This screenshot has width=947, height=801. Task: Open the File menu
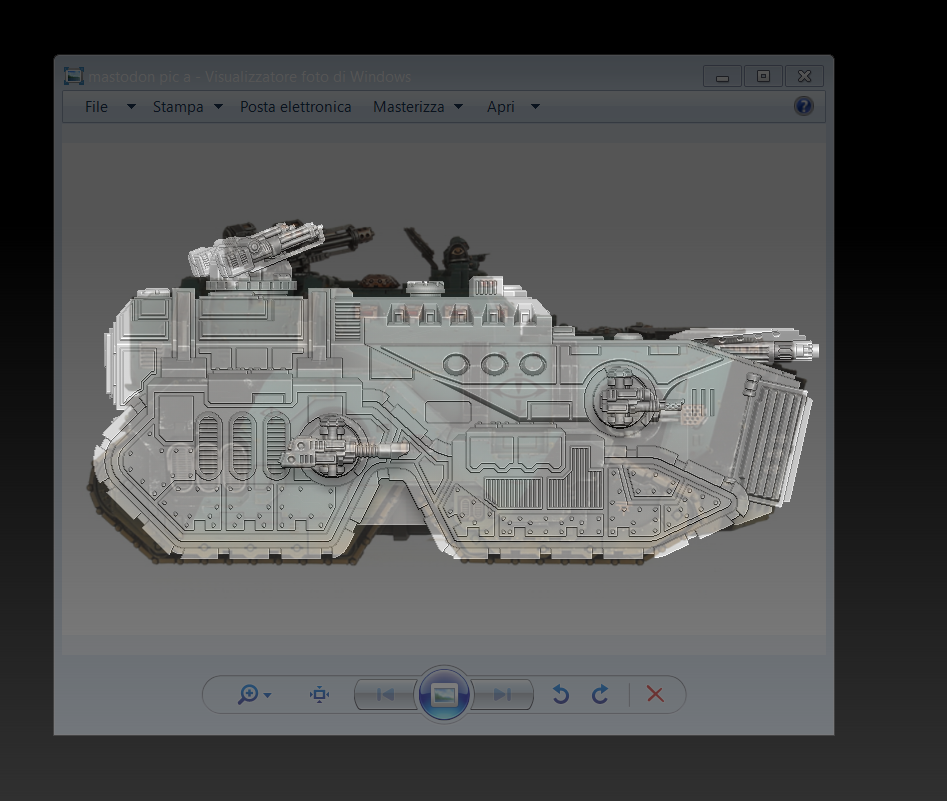pos(96,106)
